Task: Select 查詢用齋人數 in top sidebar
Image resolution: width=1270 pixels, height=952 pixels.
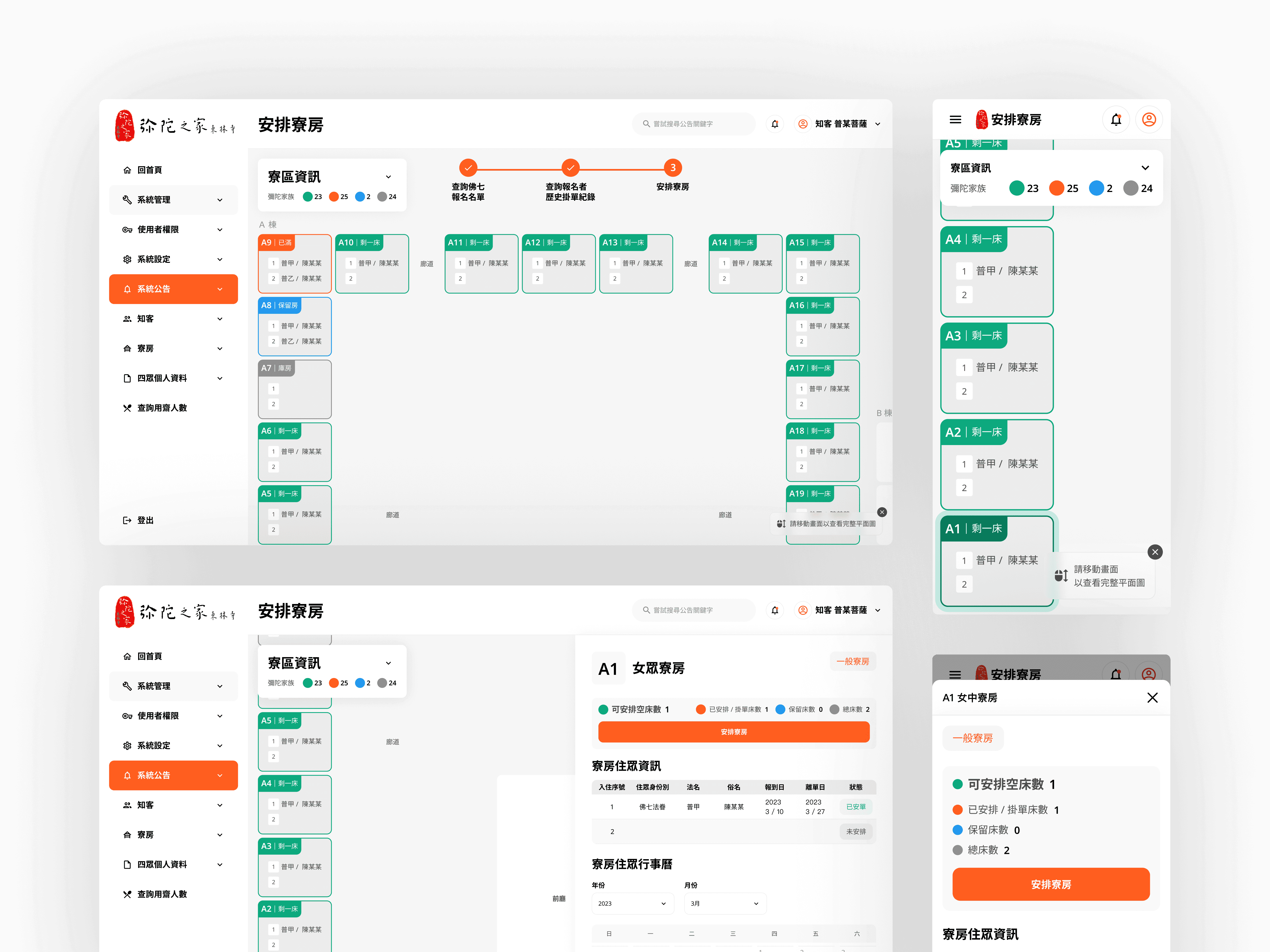Action: pyautogui.click(x=161, y=408)
